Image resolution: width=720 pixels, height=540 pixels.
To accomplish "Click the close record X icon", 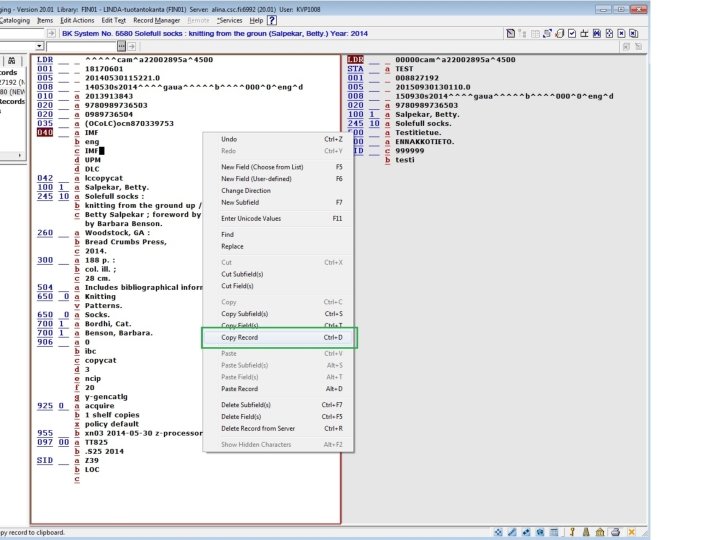I will (621, 34).
